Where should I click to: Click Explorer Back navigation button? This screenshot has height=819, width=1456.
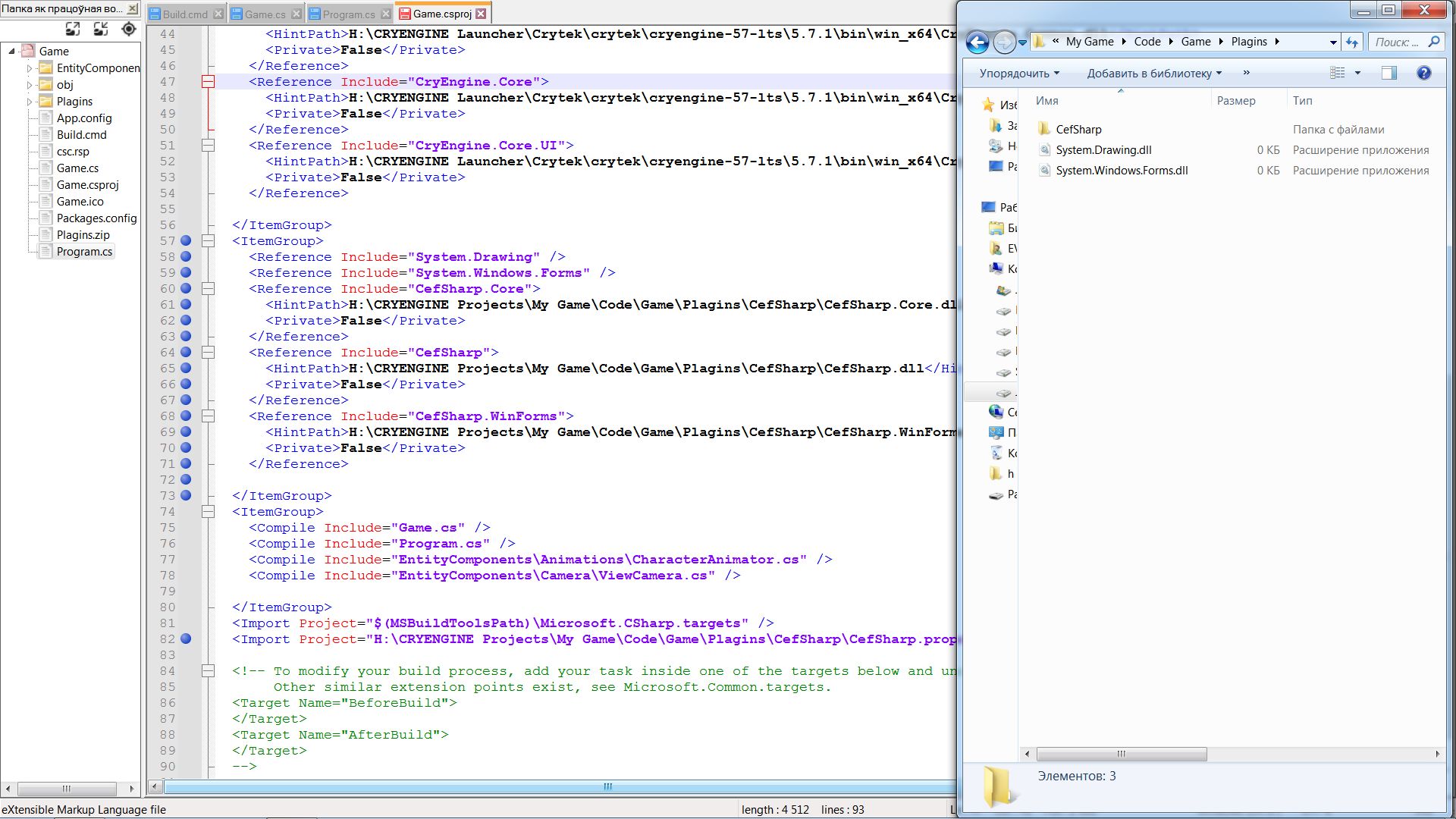(977, 42)
